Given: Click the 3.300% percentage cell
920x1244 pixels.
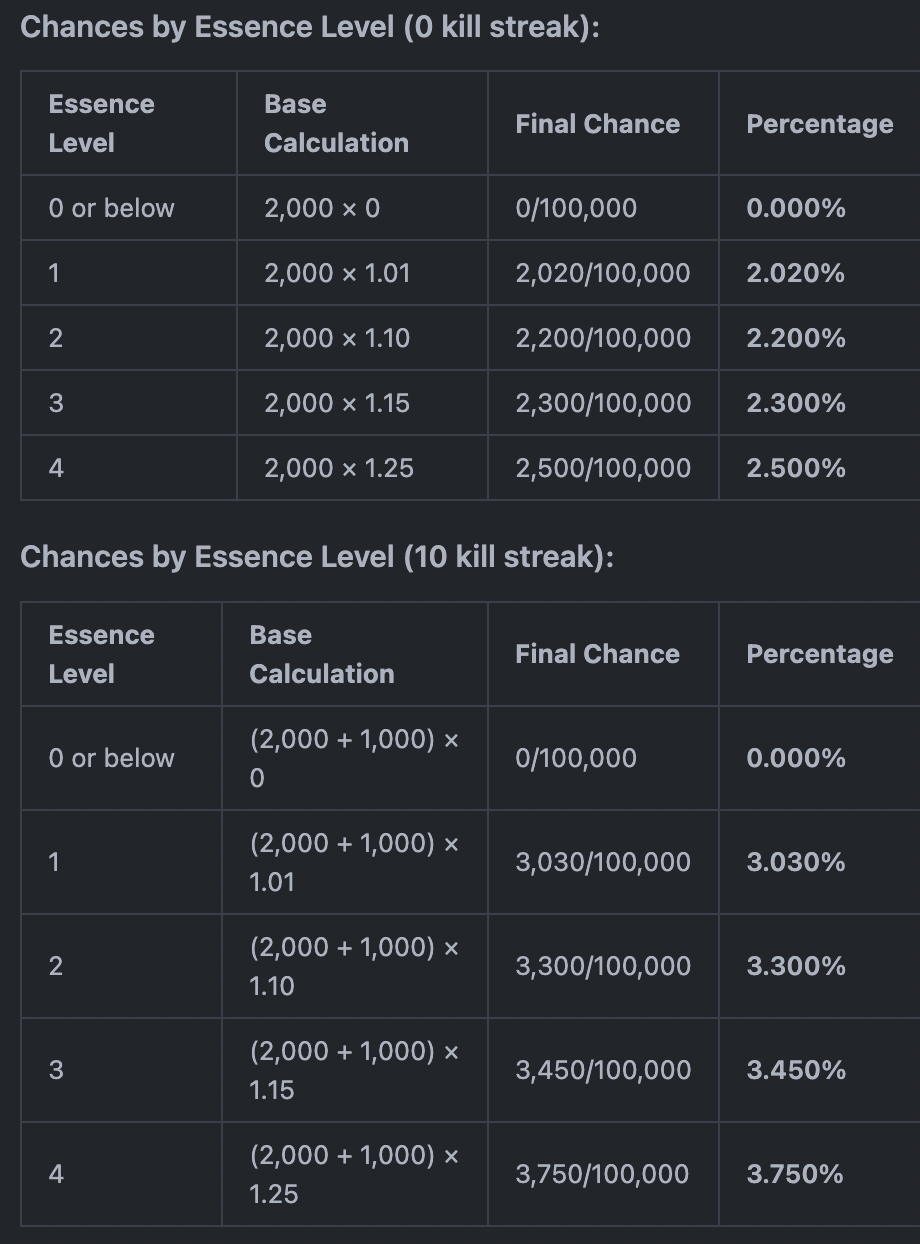Looking at the screenshot, I should coord(796,966).
